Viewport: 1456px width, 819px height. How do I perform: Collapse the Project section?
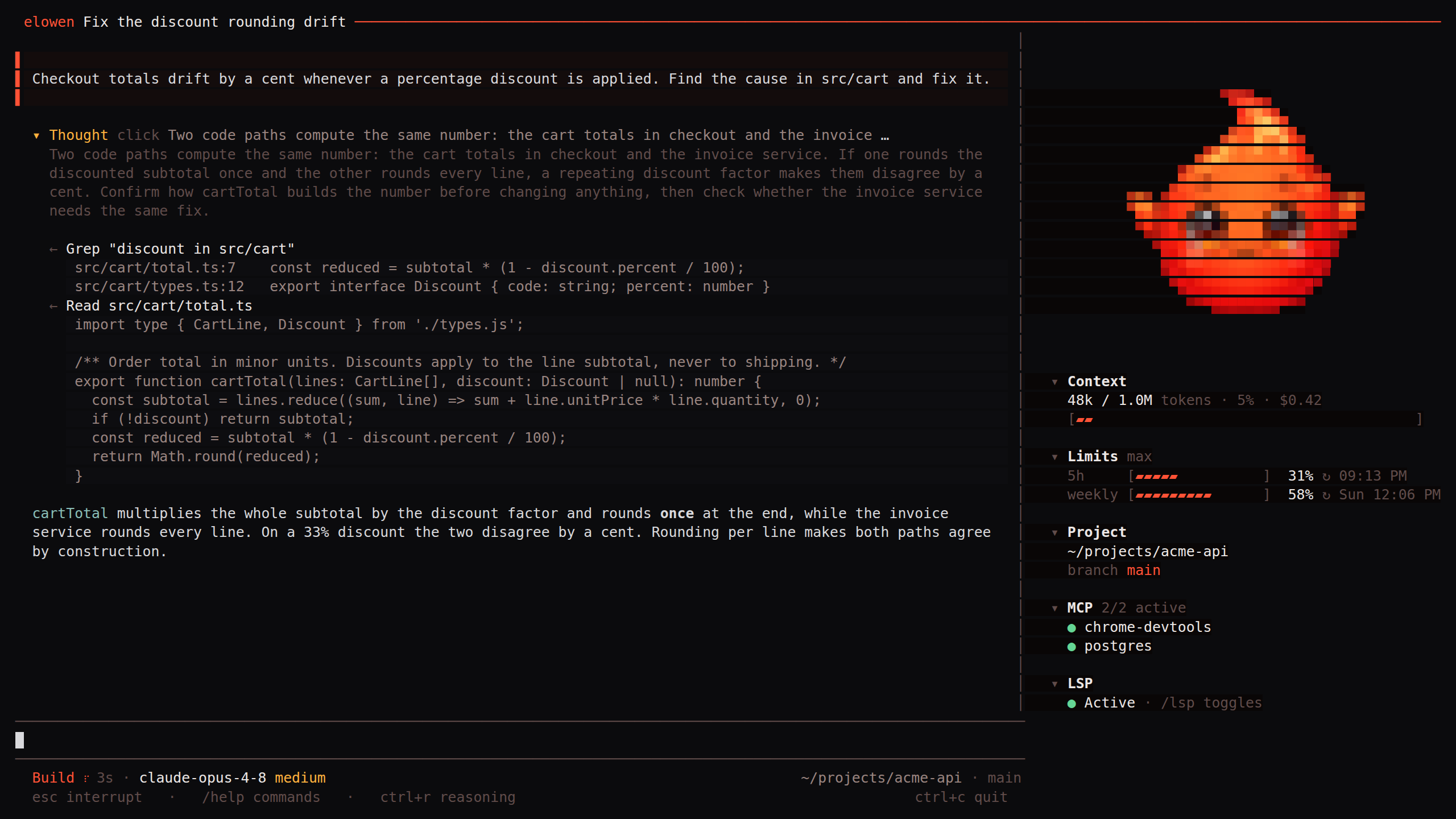coord(1054,532)
